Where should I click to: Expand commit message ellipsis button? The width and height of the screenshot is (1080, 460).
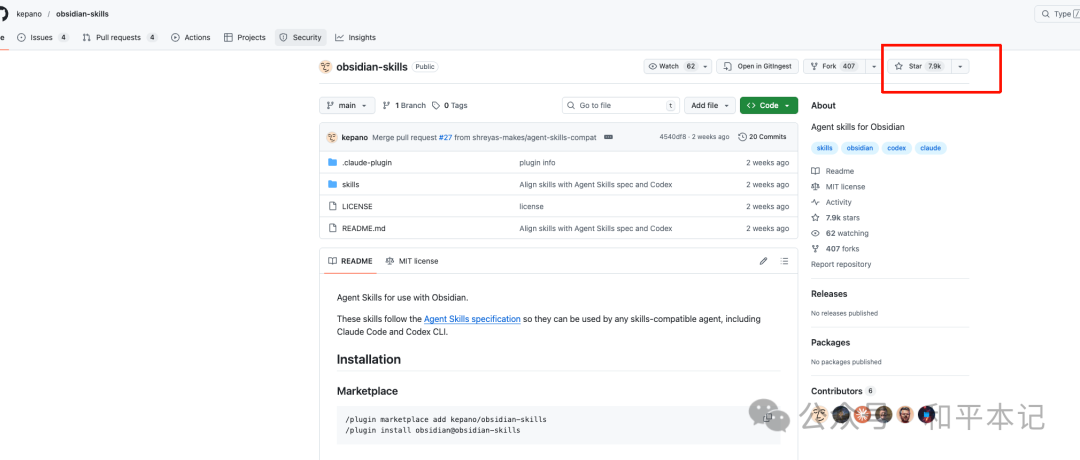click(608, 137)
